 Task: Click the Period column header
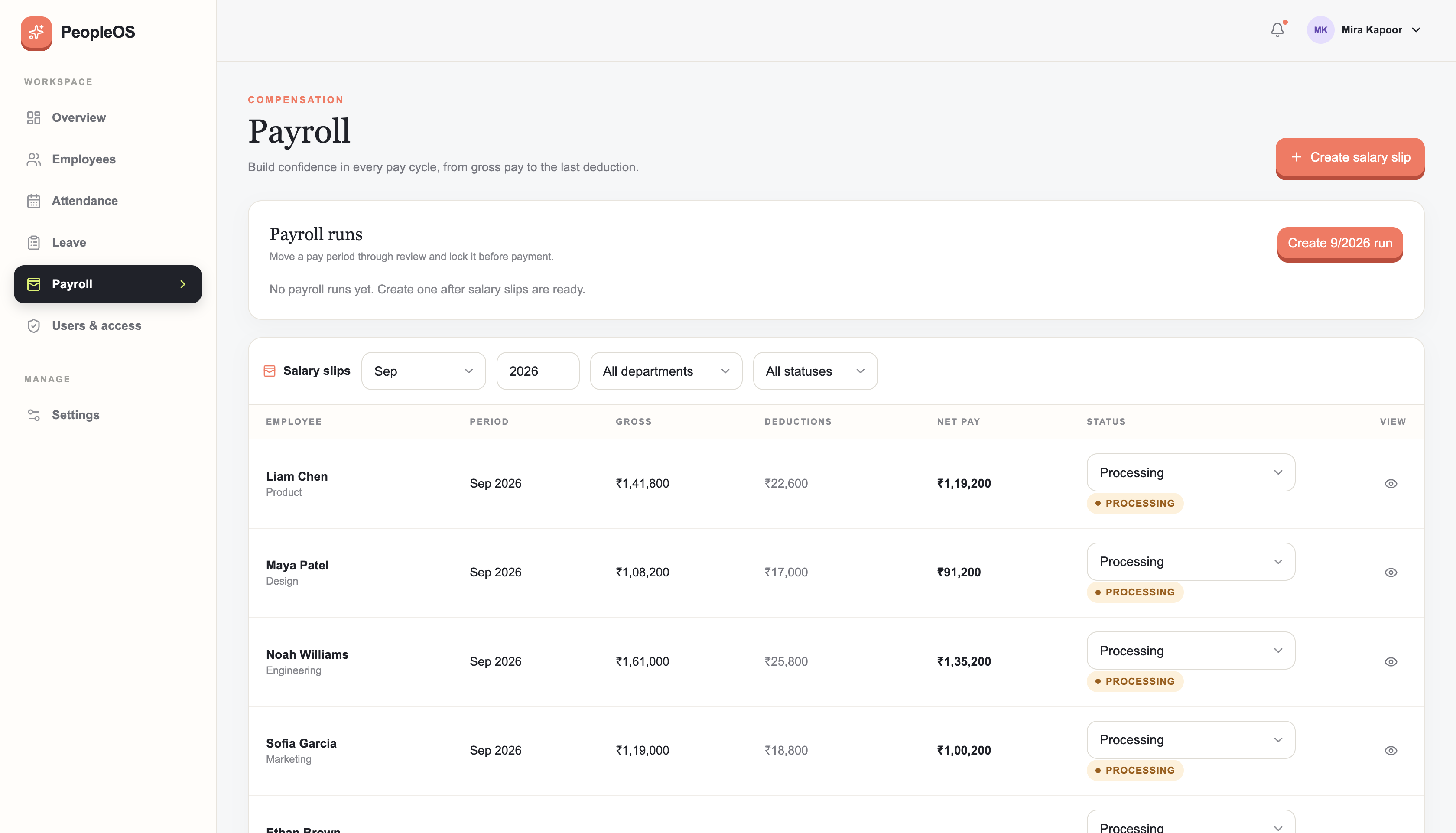(x=489, y=422)
